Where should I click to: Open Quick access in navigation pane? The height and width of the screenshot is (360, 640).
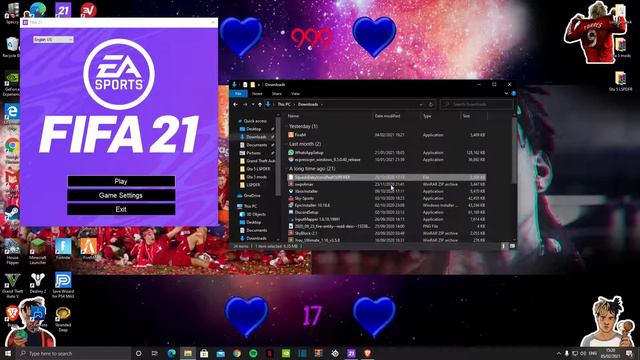[x=255, y=121]
